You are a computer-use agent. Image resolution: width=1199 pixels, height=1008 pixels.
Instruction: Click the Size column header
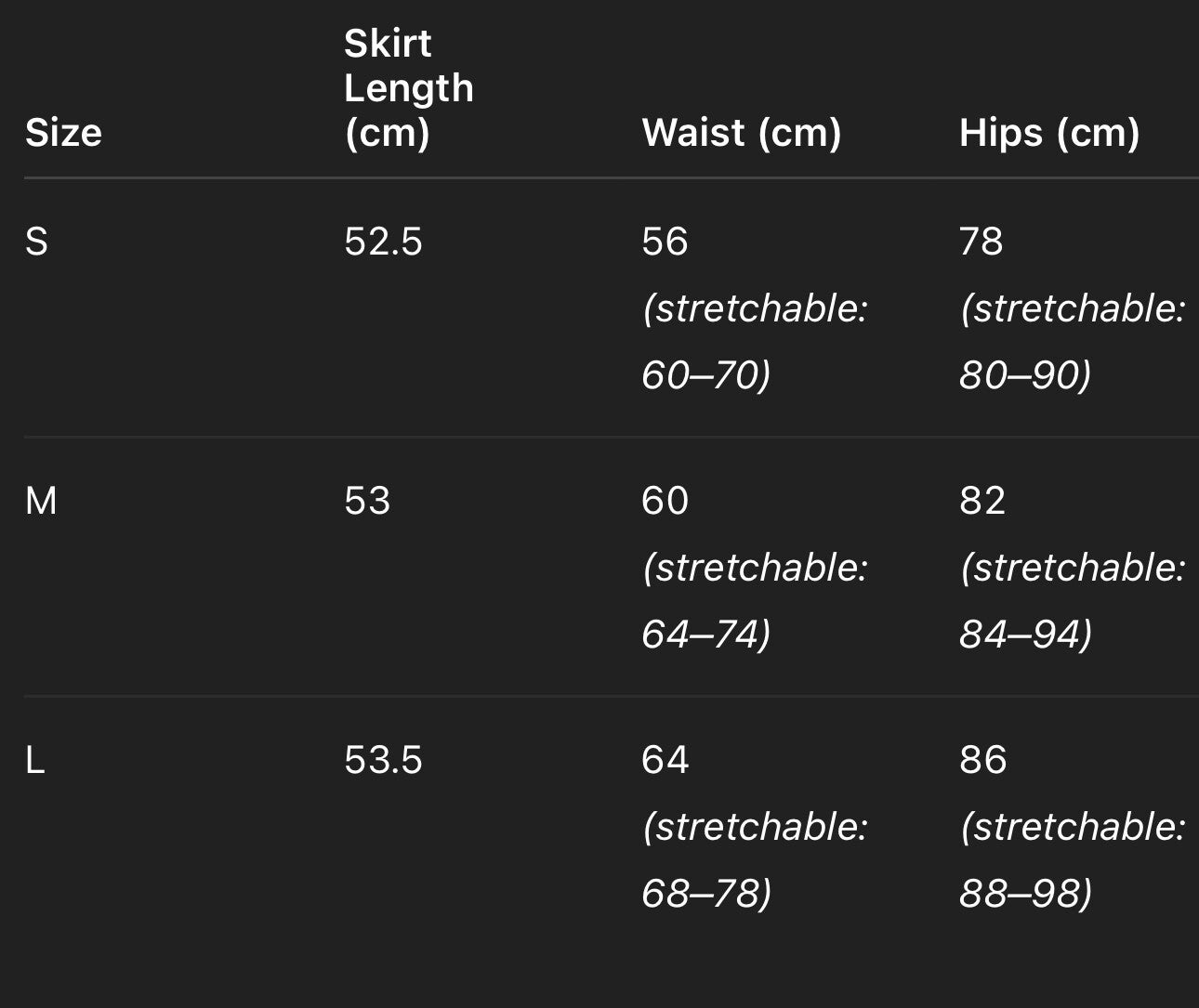pos(63,133)
